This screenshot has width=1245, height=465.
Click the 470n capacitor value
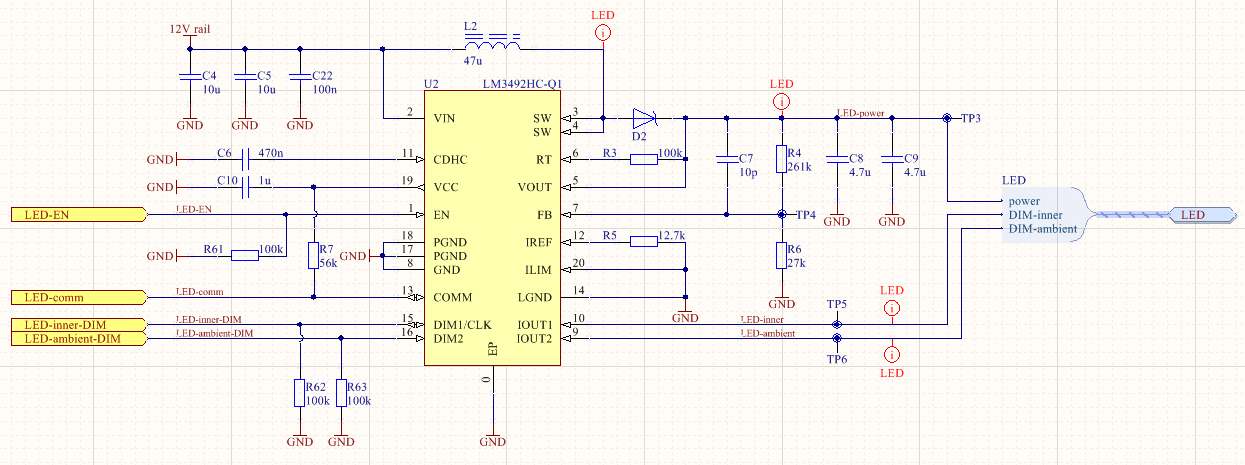point(270,153)
